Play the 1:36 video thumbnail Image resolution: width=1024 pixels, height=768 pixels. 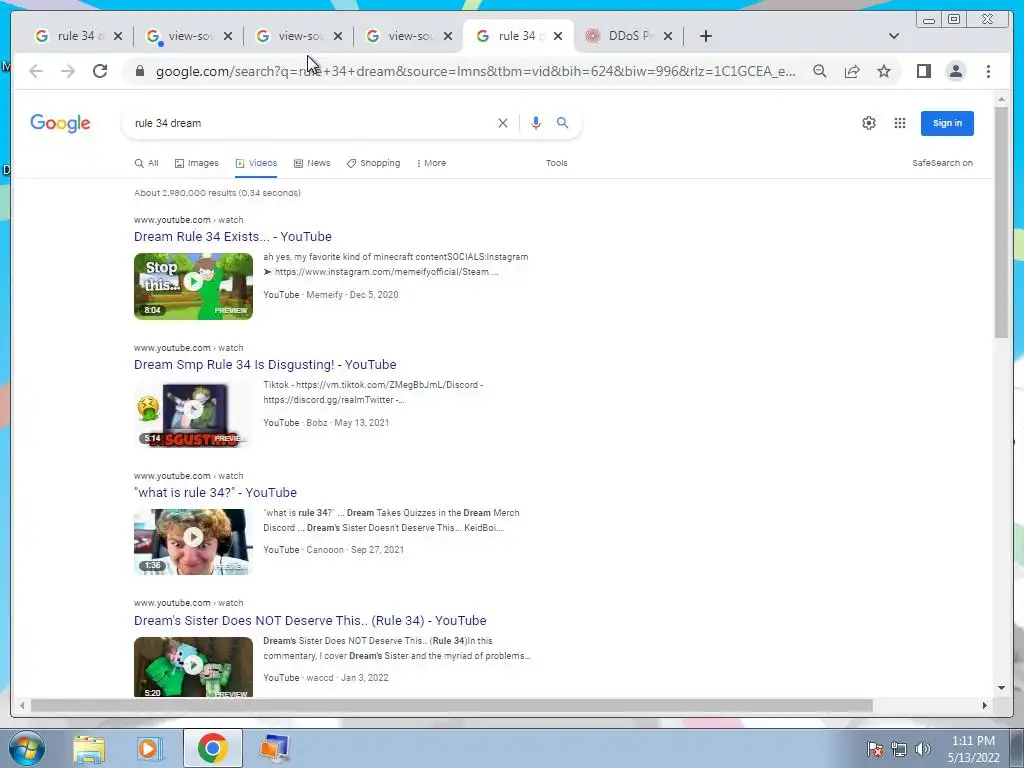pos(193,542)
